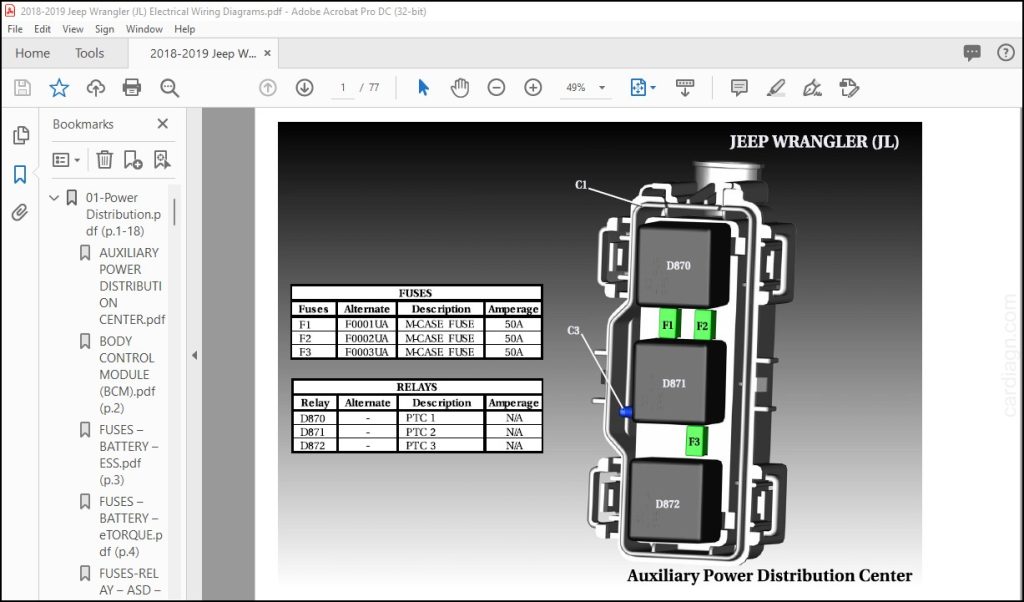1024x602 pixels.
Task: Click the bookmarks panel scrollbar
Action: click(174, 212)
